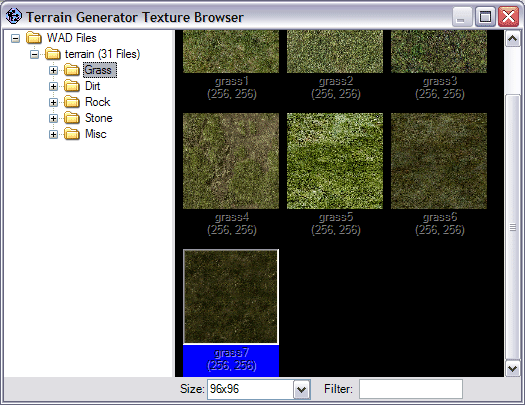Select the grass5 texture thumbnail
525x405 pixels.
pos(335,161)
